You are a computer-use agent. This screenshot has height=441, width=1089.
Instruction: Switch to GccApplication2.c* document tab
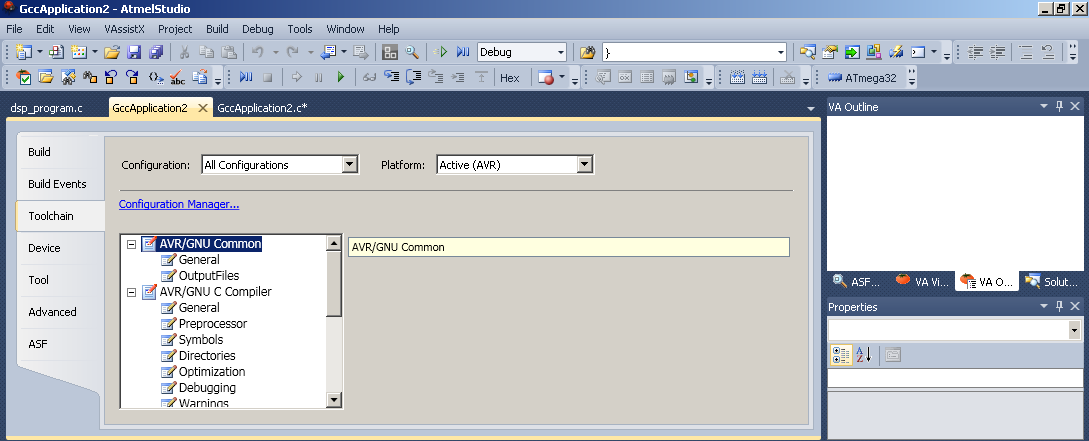(263, 108)
